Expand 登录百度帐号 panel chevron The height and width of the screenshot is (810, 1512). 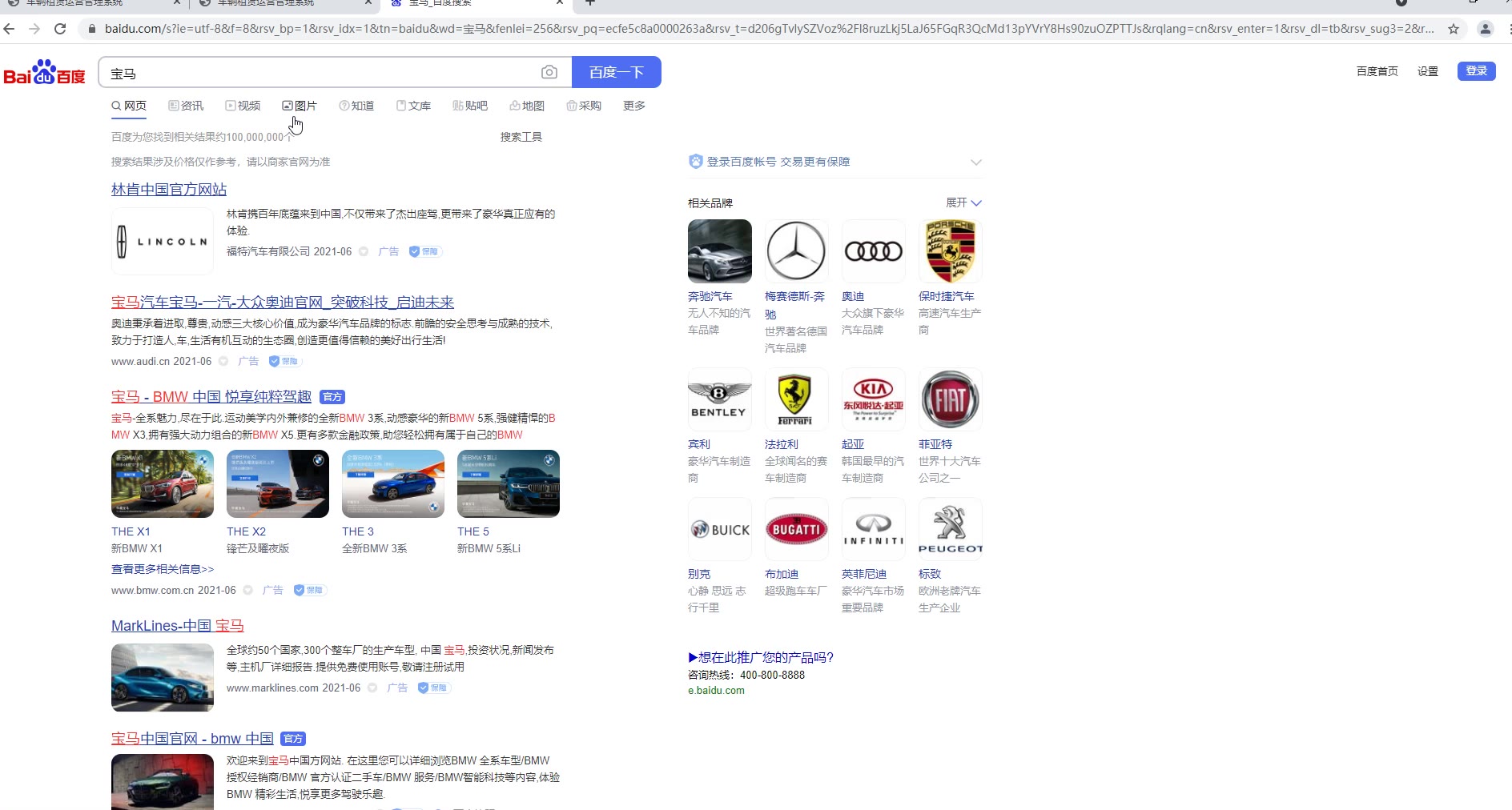(x=975, y=162)
